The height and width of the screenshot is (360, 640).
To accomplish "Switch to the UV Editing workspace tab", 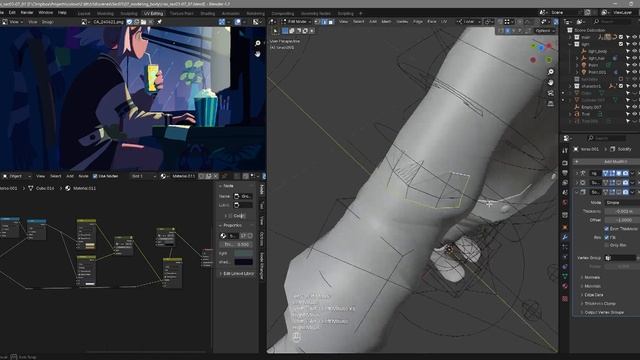I will 153,13.
